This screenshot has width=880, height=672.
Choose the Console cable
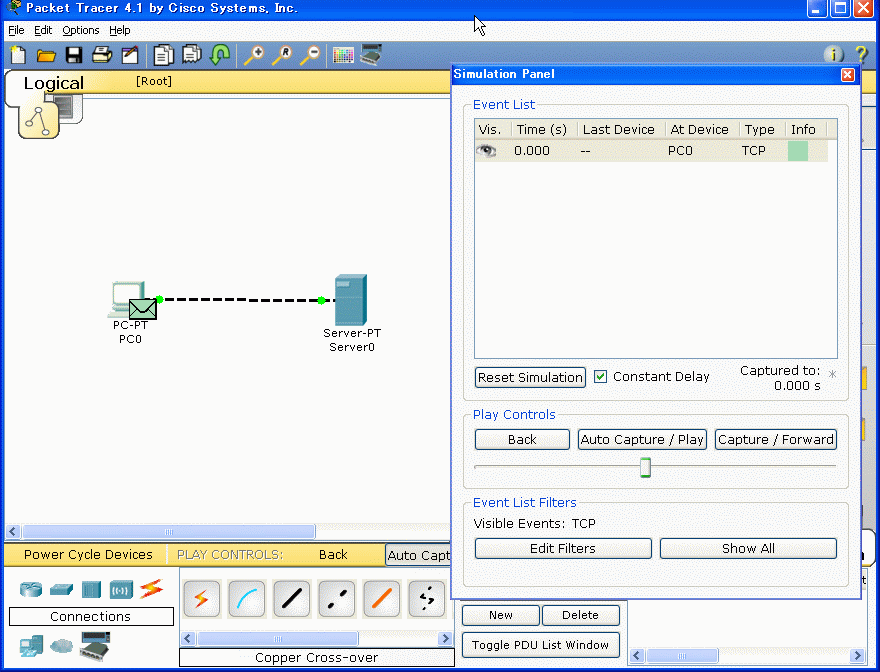pyautogui.click(x=247, y=598)
